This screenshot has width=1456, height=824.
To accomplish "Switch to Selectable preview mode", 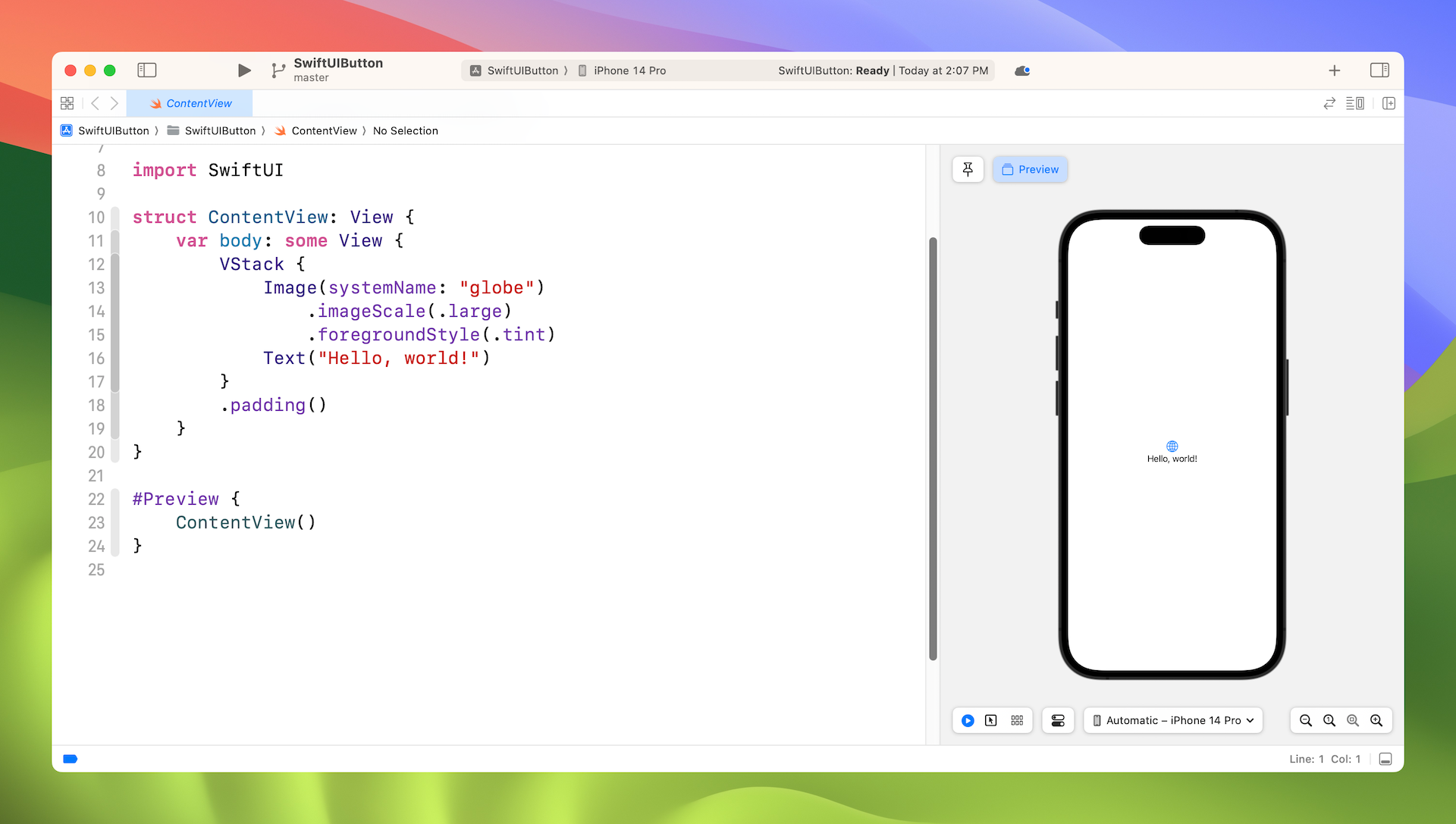I will coord(990,720).
